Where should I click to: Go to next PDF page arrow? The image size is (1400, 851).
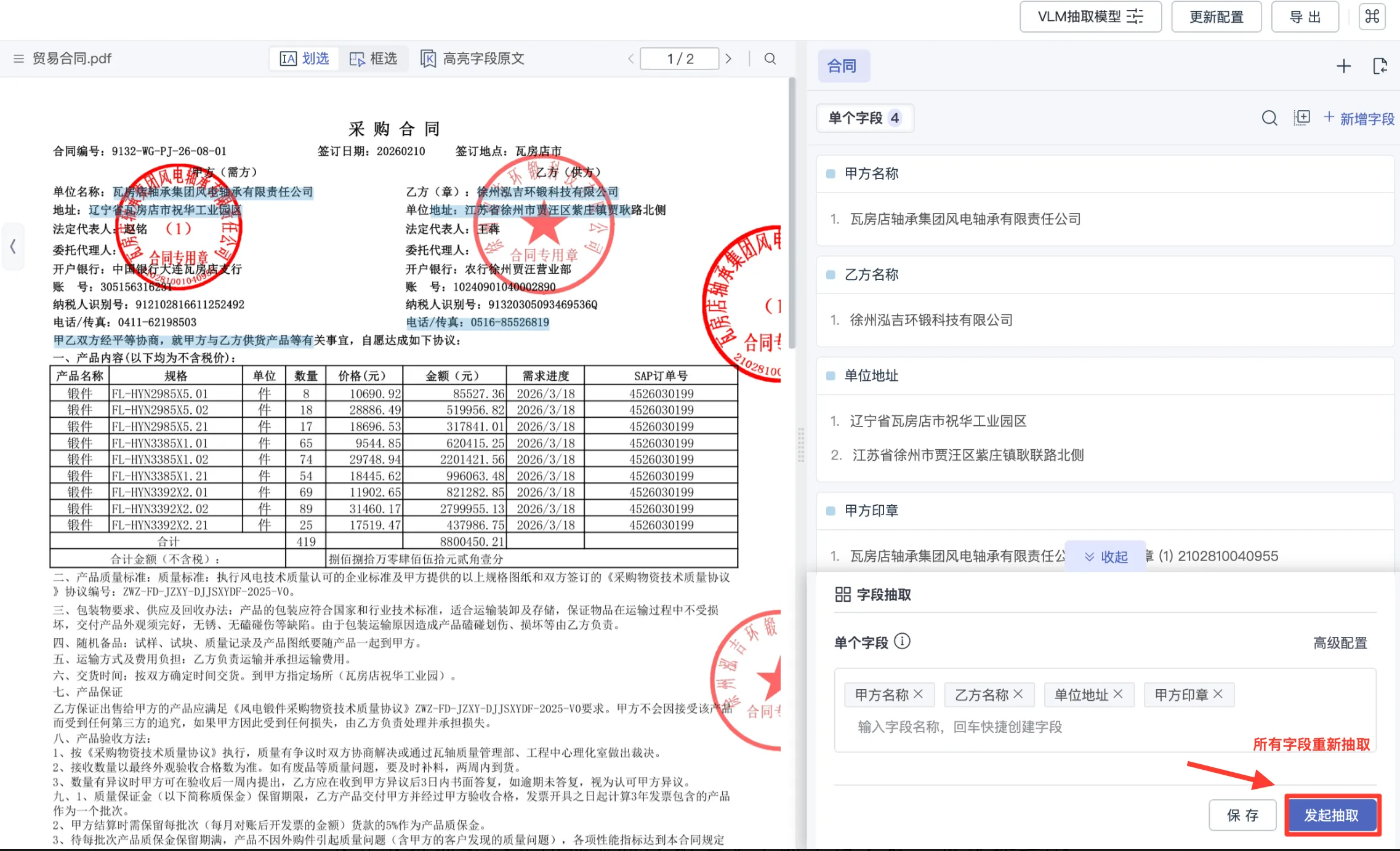tap(728, 58)
